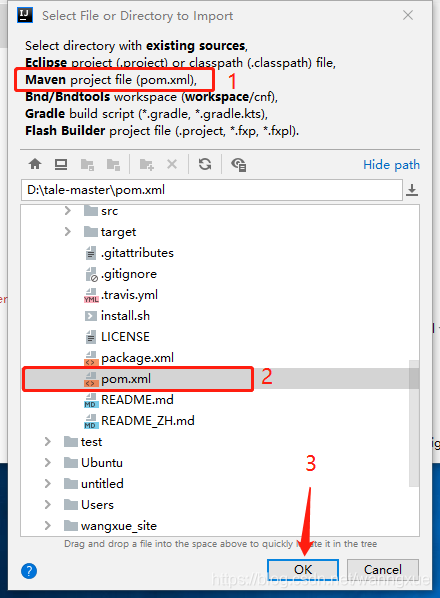Click the IntelliJ logo in title bar
This screenshot has height=598, width=440.
[25, 15]
